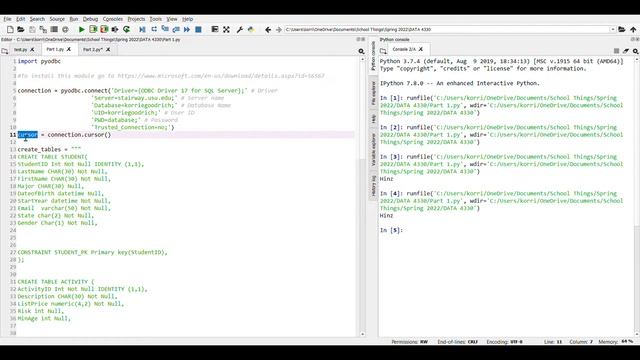Click the editor find magnifier icon
640x360 pixels.
click(x=361, y=51)
